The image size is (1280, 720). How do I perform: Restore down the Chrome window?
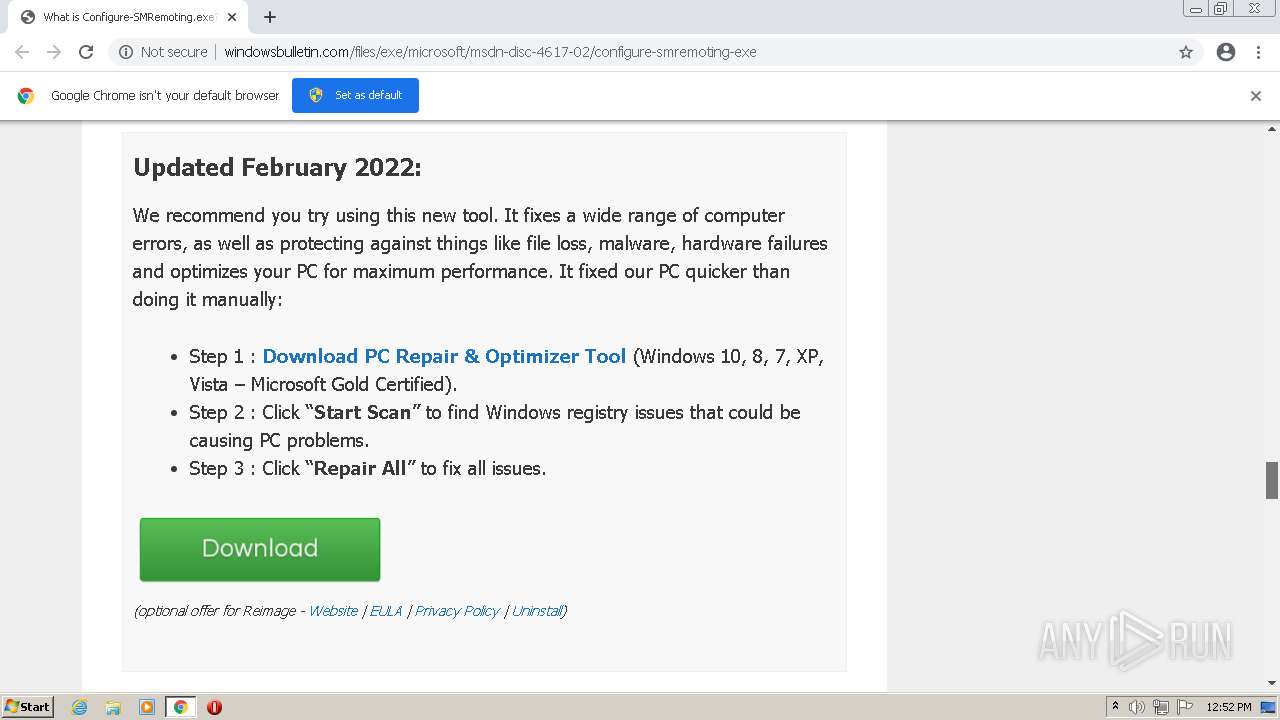click(1221, 9)
